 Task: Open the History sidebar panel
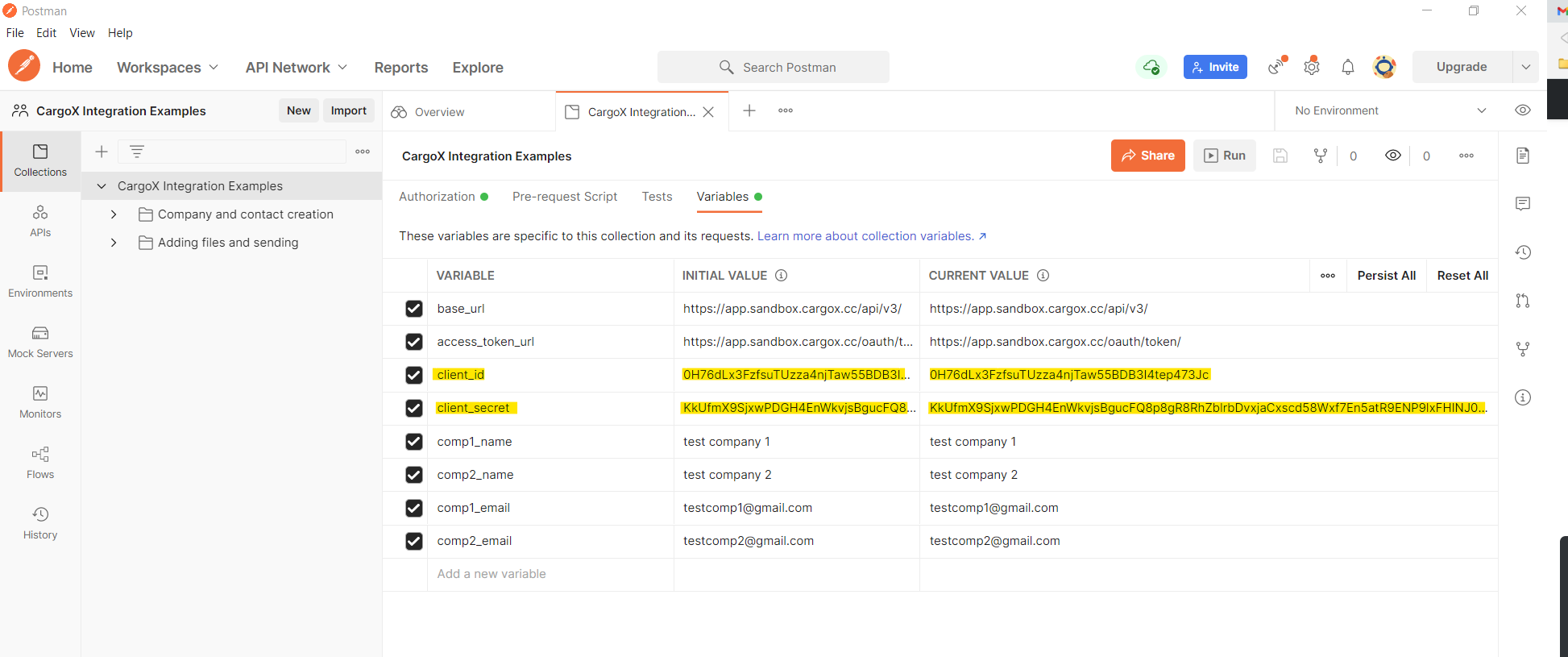tap(40, 524)
